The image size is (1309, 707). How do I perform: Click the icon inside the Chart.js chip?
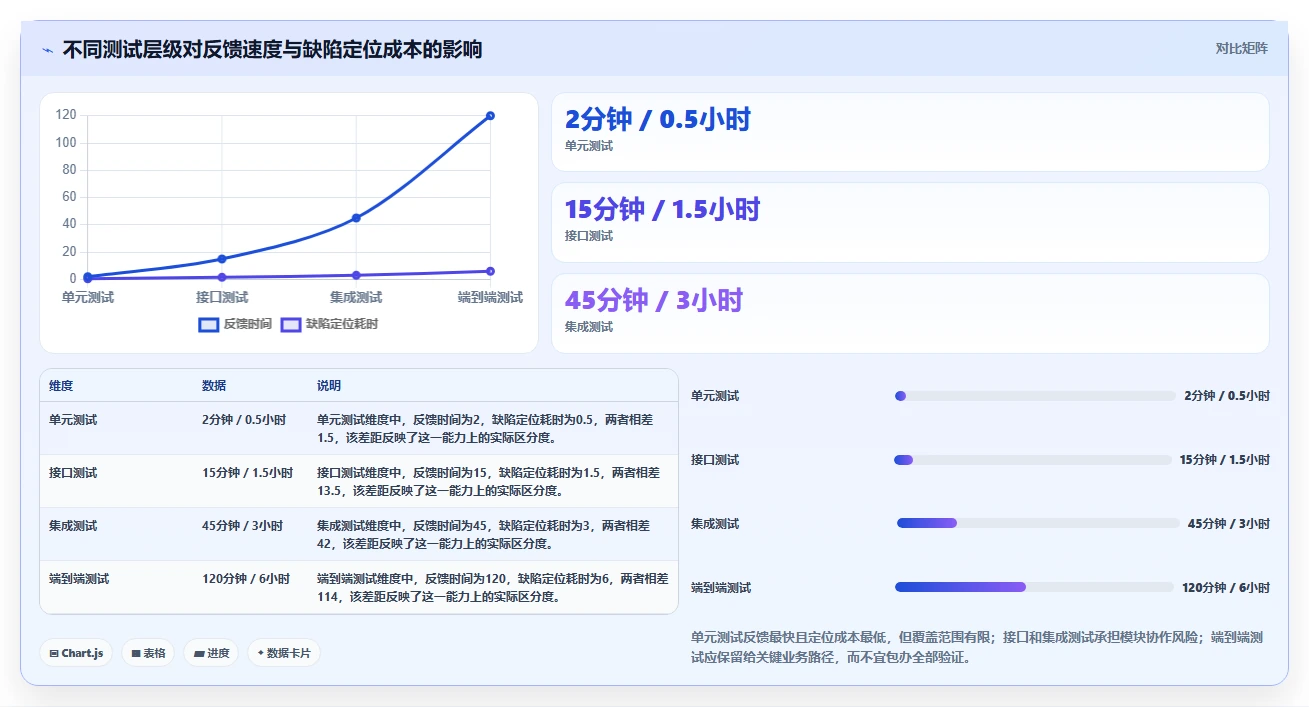pyautogui.click(x=54, y=653)
